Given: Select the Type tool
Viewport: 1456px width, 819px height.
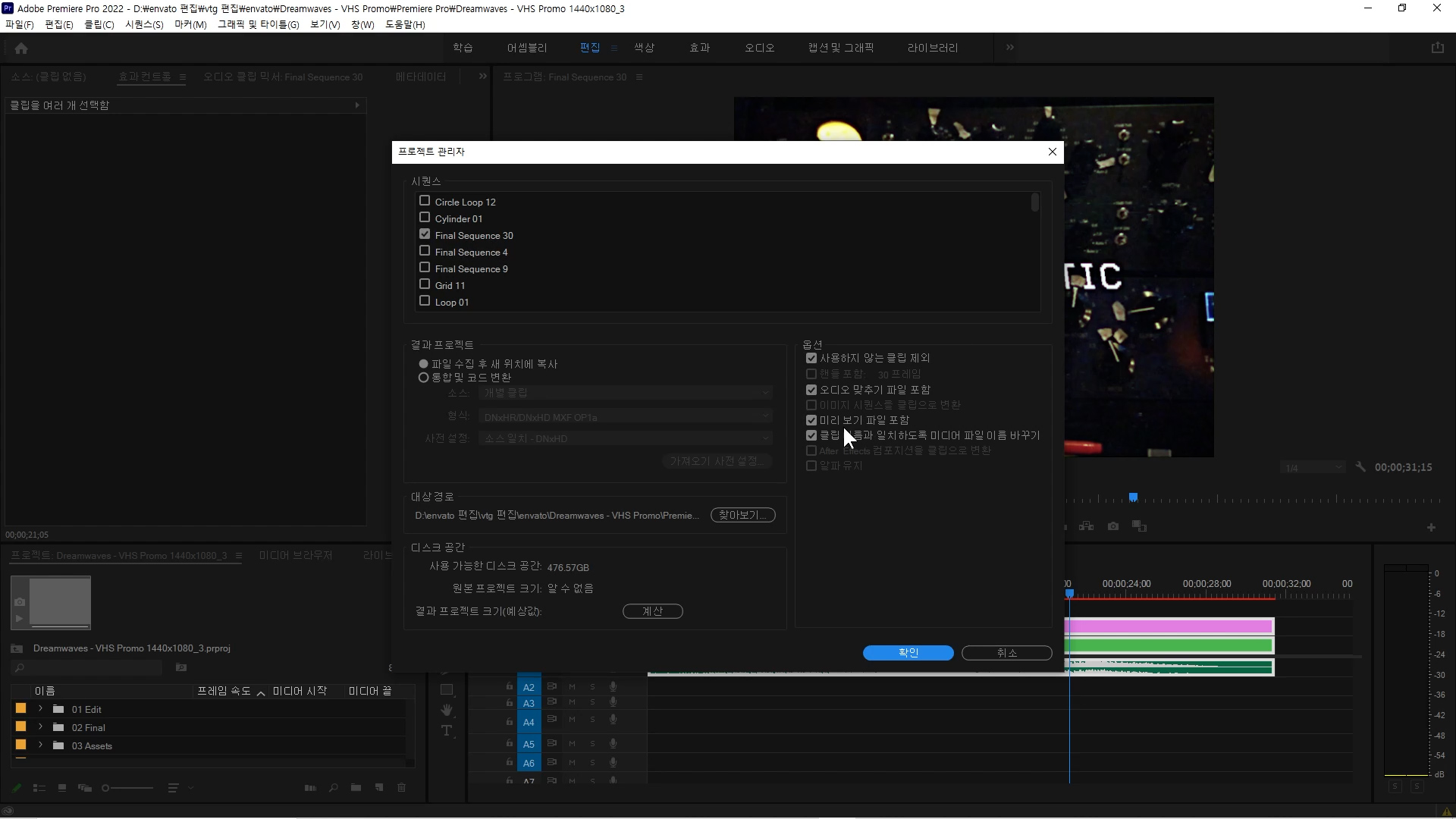Looking at the screenshot, I should [x=447, y=731].
